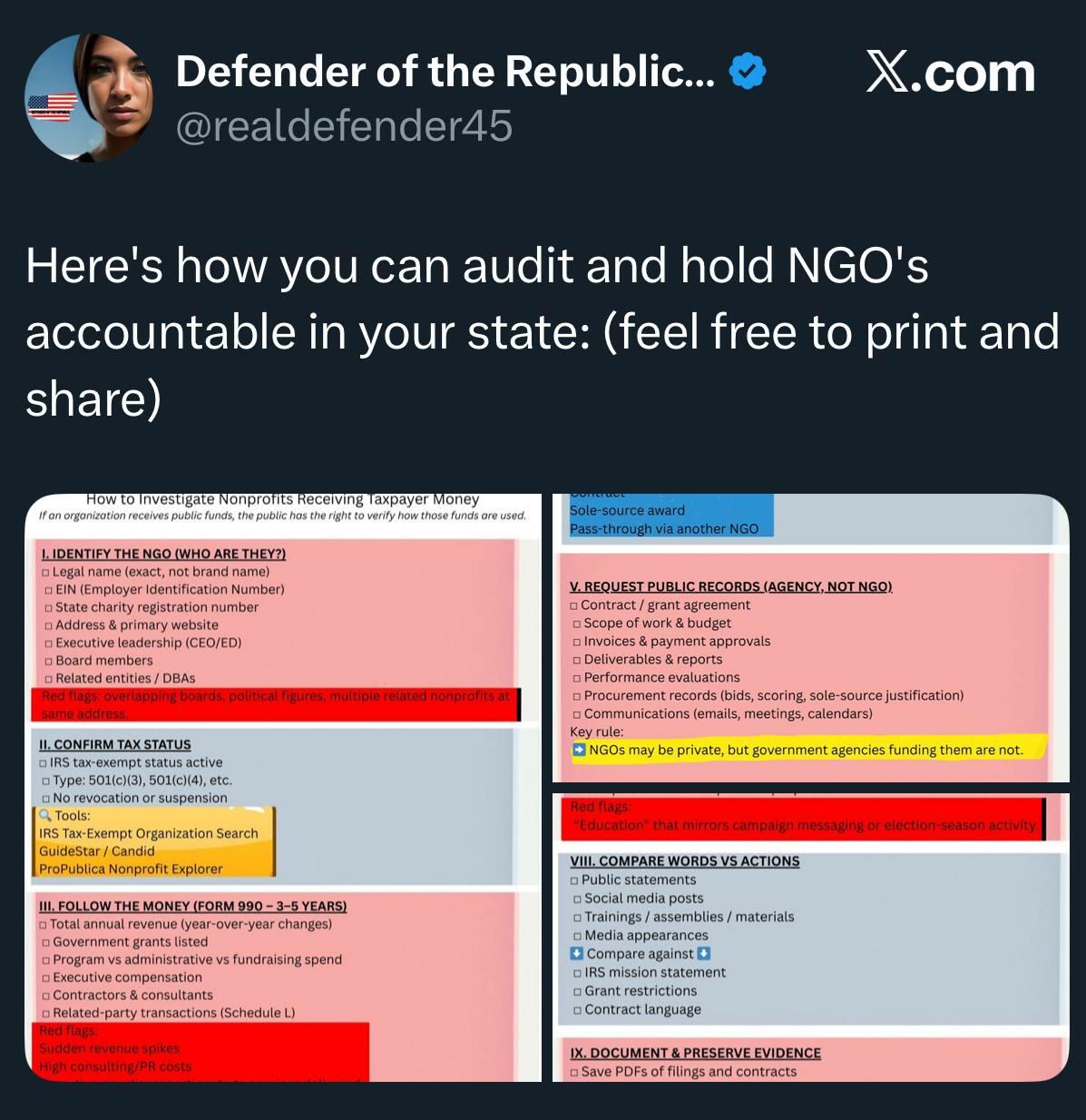Check the Government grants listed checkbox
Image resolution: width=1086 pixels, height=1120 pixels.
[x=46, y=942]
